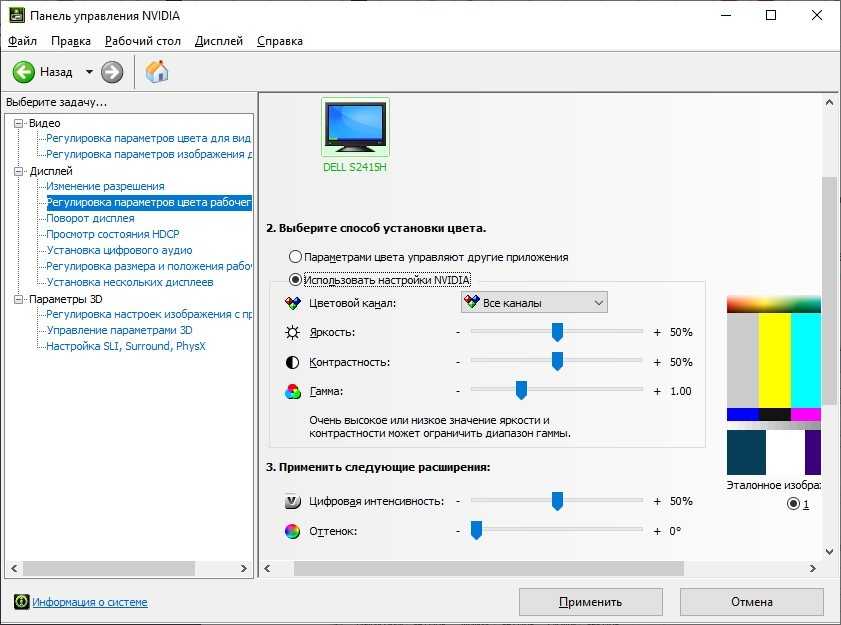Open the Back button history dropdown arrow

click(89, 72)
